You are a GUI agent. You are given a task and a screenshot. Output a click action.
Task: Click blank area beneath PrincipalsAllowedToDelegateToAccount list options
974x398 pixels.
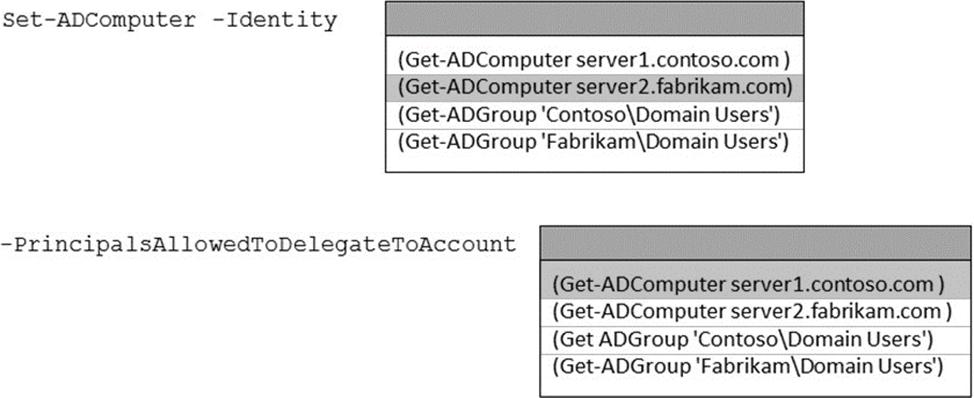point(755,388)
